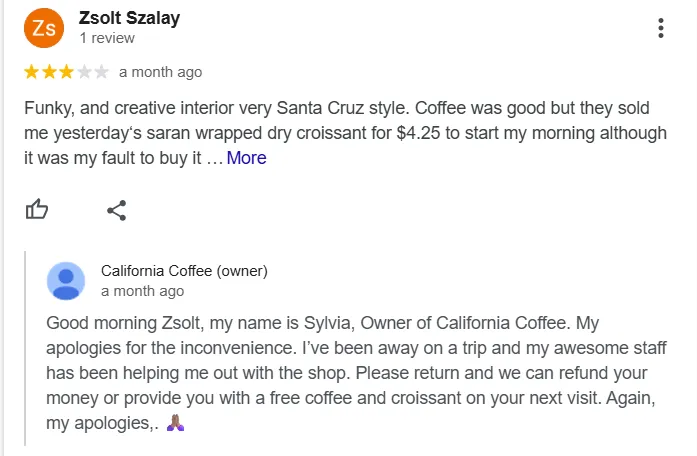Screen dimensions: 697x456
Task: Click the fourth empty rating star
Action: click(84, 72)
